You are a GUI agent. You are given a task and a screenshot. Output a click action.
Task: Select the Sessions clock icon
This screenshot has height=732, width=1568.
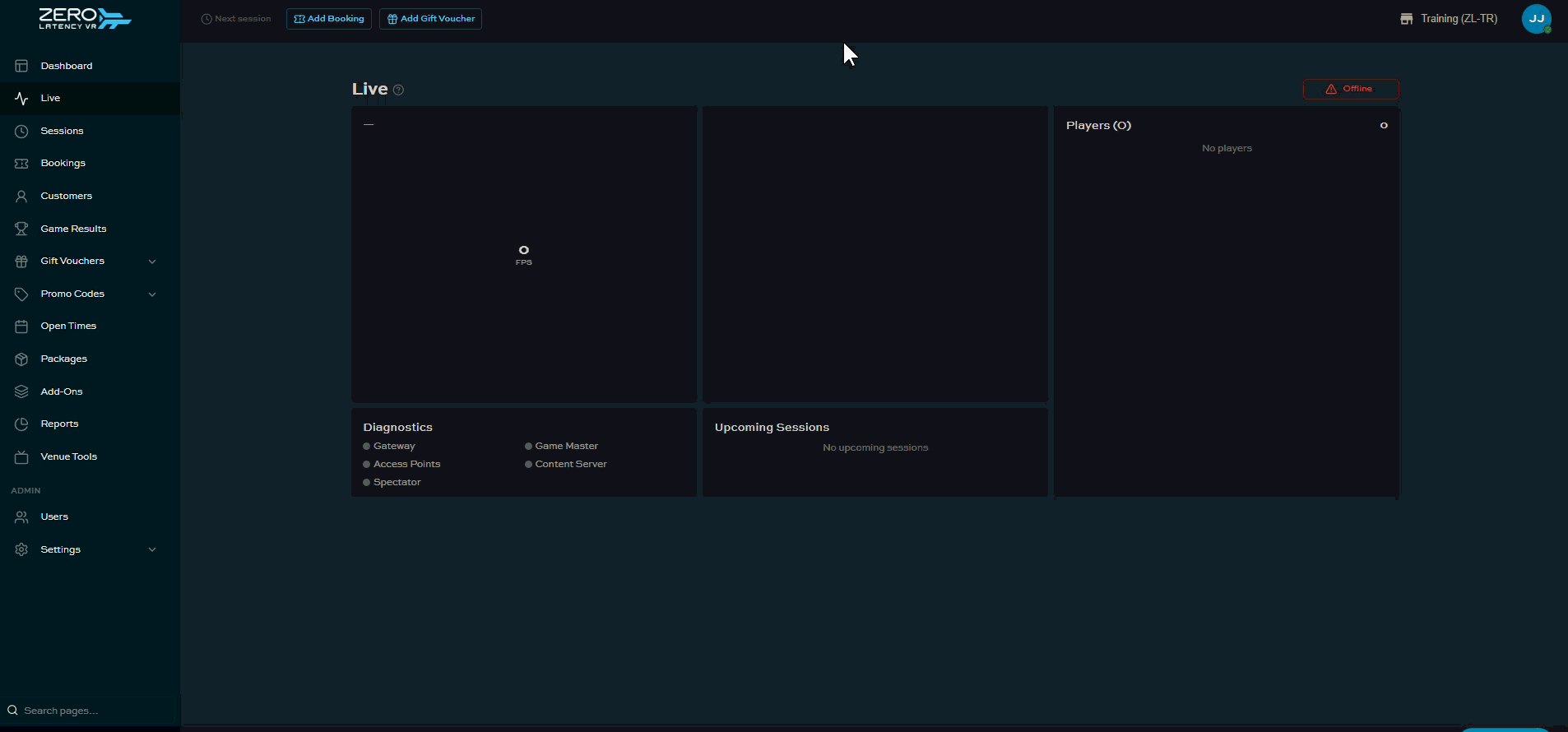click(x=21, y=131)
